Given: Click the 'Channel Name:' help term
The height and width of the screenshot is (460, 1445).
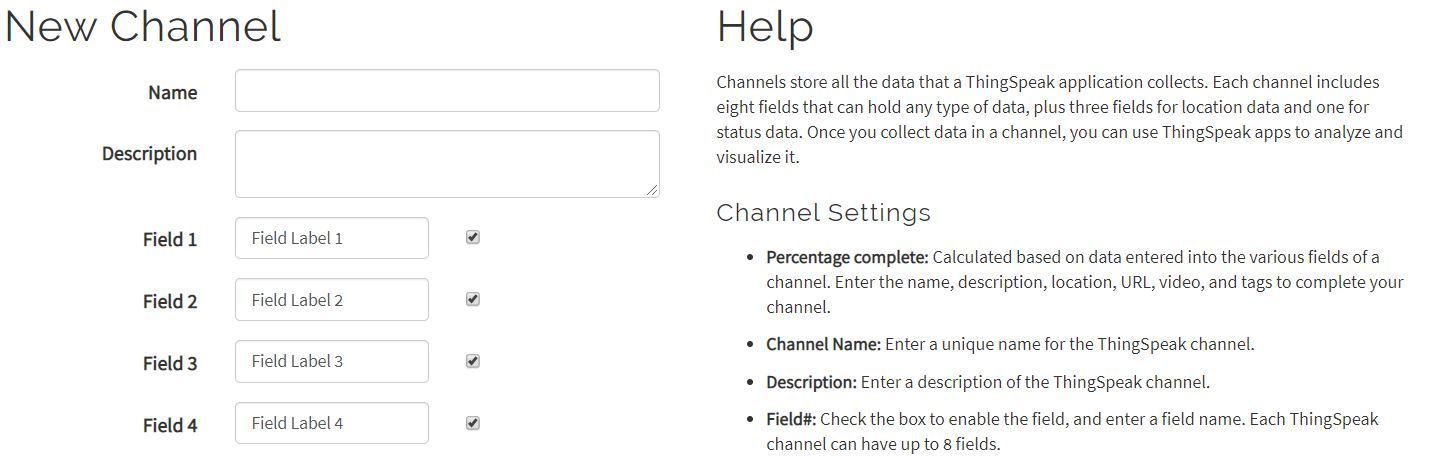Looking at the screenshot, I should pos(824,344).
